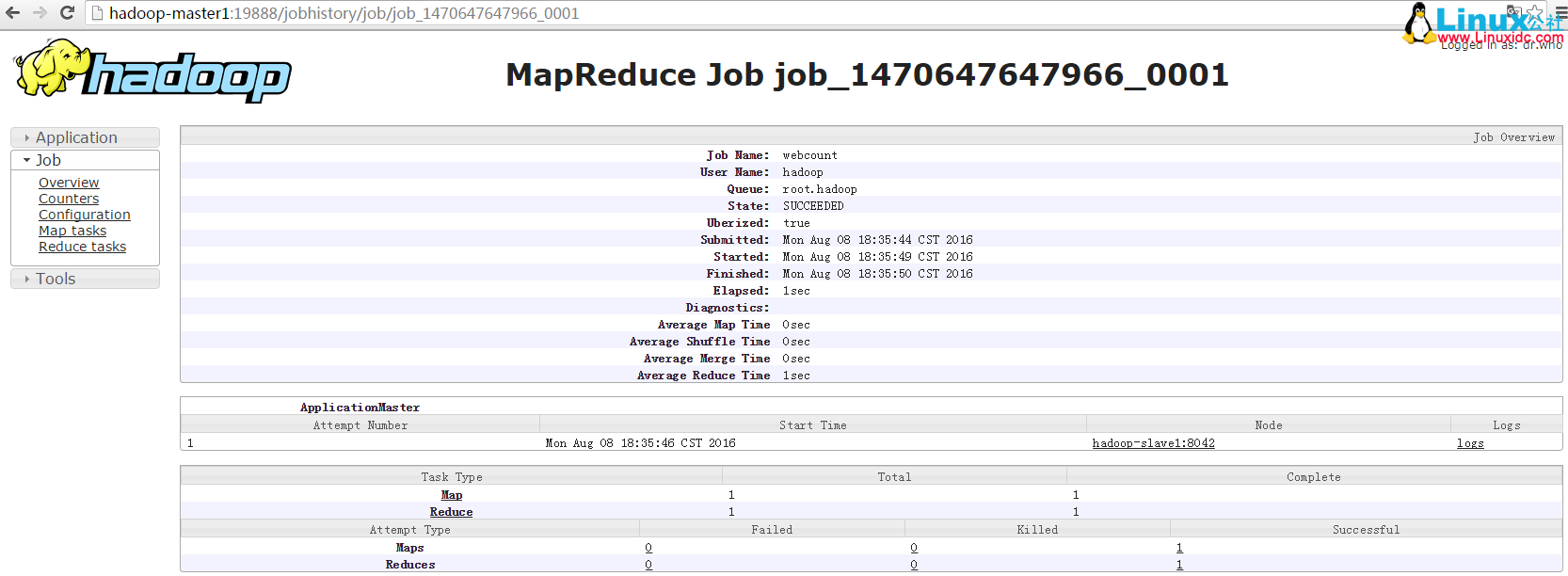Click the Complete column header
The image size is (1568, 576).
click(x=1314, y=477)
